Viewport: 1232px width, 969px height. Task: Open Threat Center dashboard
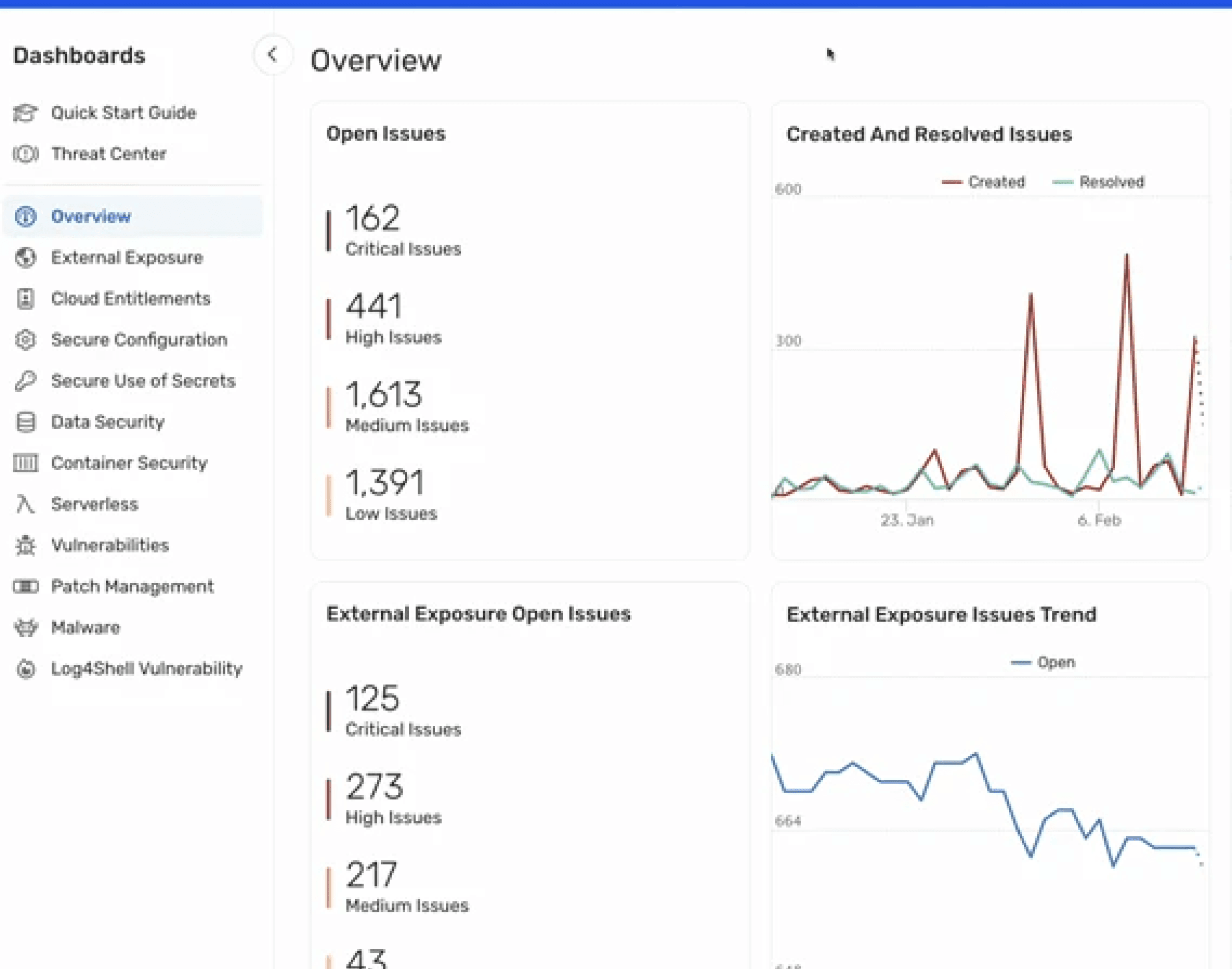pos(109,154)
